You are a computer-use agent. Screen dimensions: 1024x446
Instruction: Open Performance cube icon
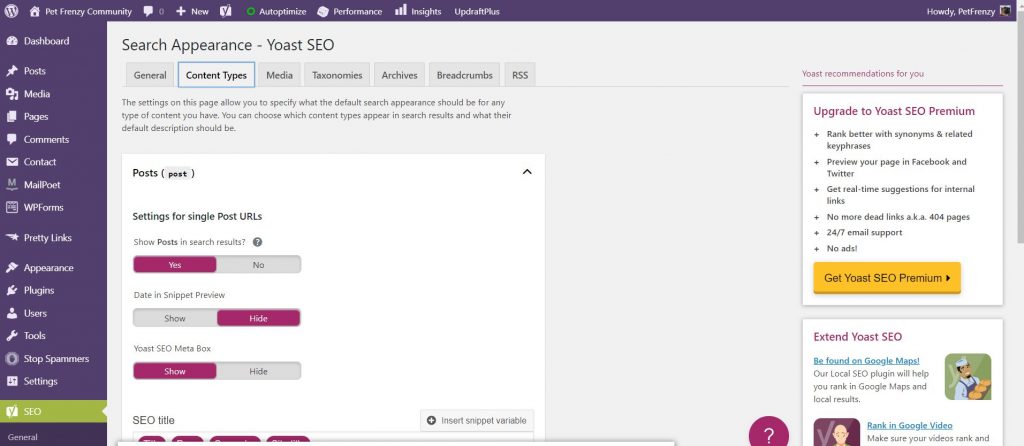point(323,11)
